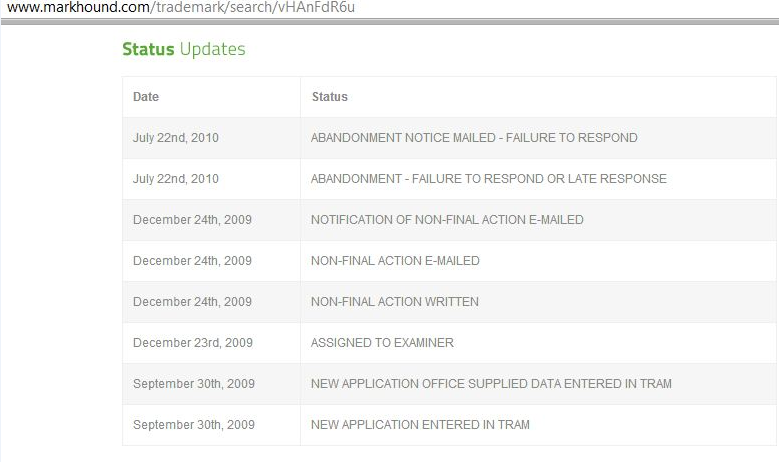Click the Date column header
779x462 pixels.
[x=146, y=97]
